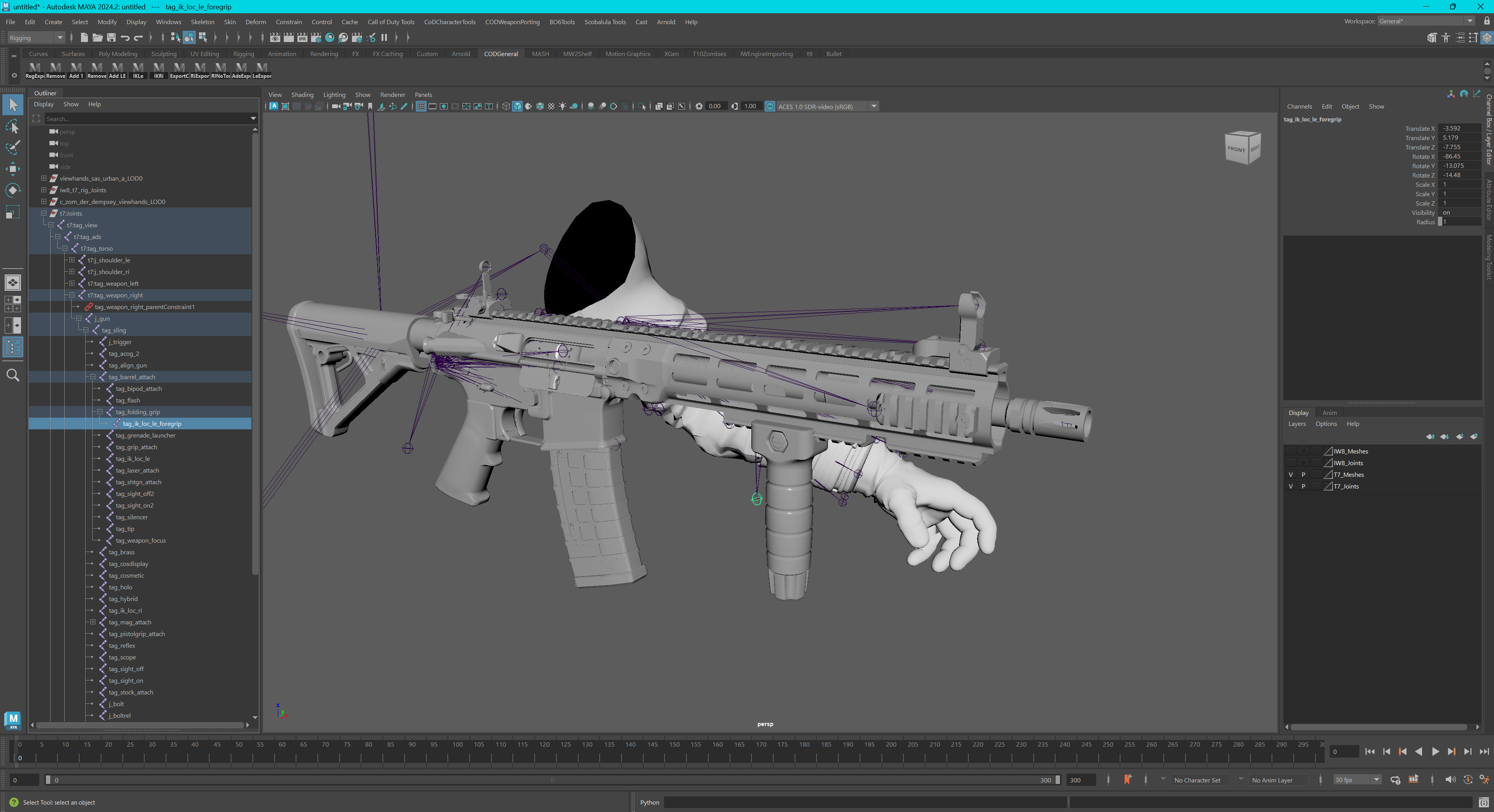Toggle visibility V box of T7_Meshes layer

click(1290, 475)
